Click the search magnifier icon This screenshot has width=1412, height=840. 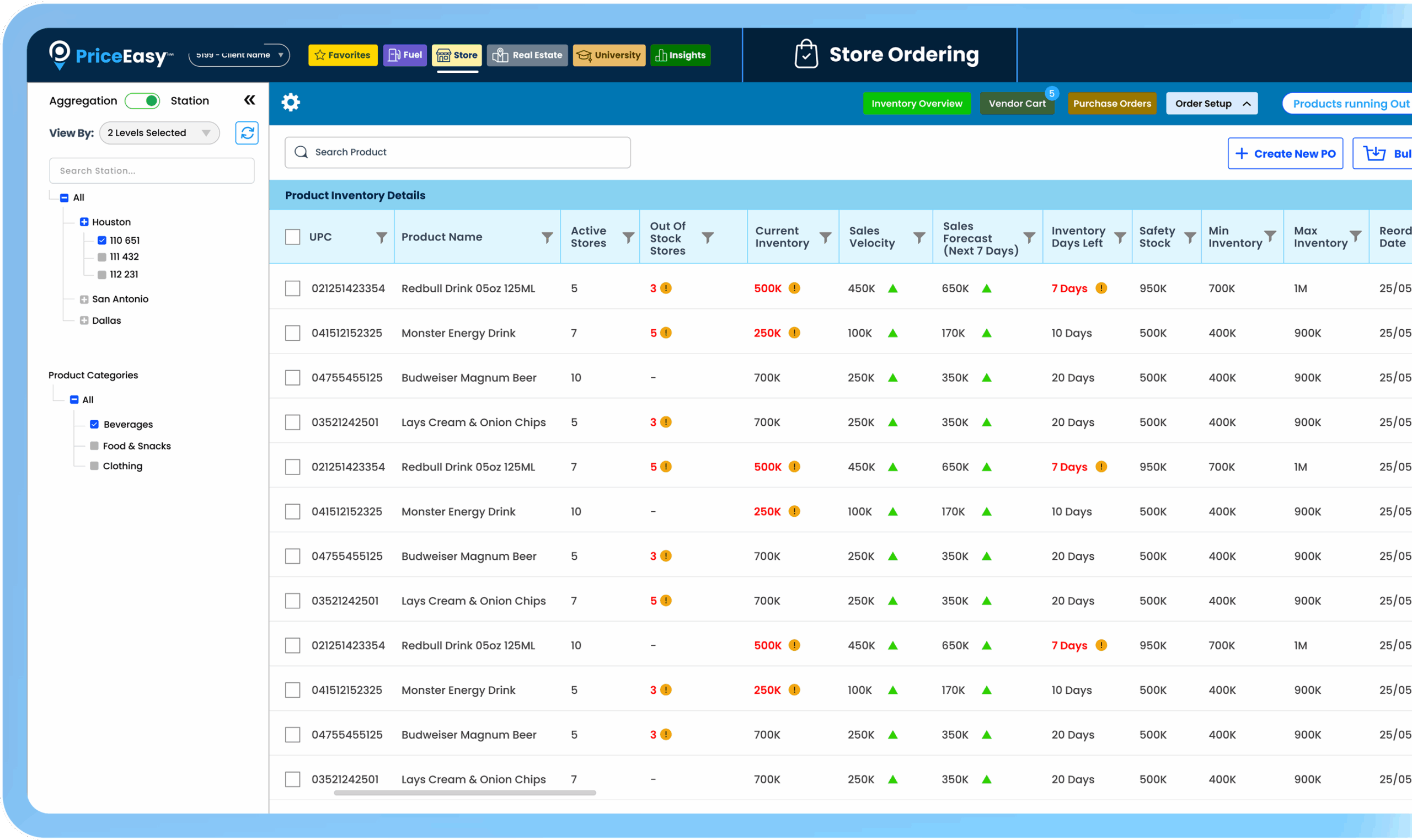[301, 152]
